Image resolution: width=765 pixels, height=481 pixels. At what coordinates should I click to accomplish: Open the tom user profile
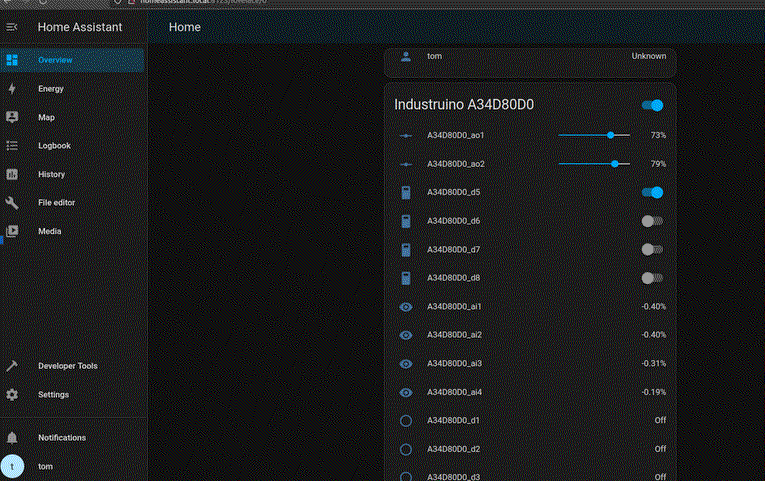pyautogui.click(x=46, y=466)
